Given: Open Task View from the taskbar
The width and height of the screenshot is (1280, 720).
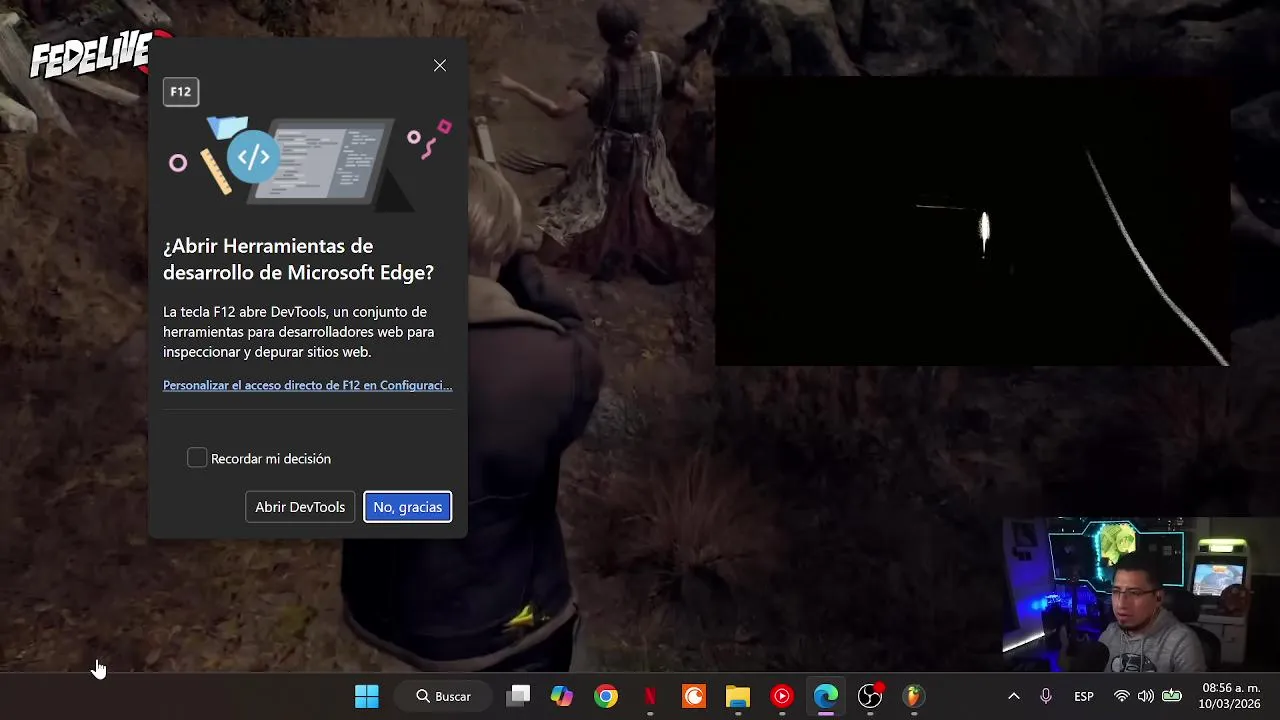Looking at the screenshot, I should (x=518, y=696).
